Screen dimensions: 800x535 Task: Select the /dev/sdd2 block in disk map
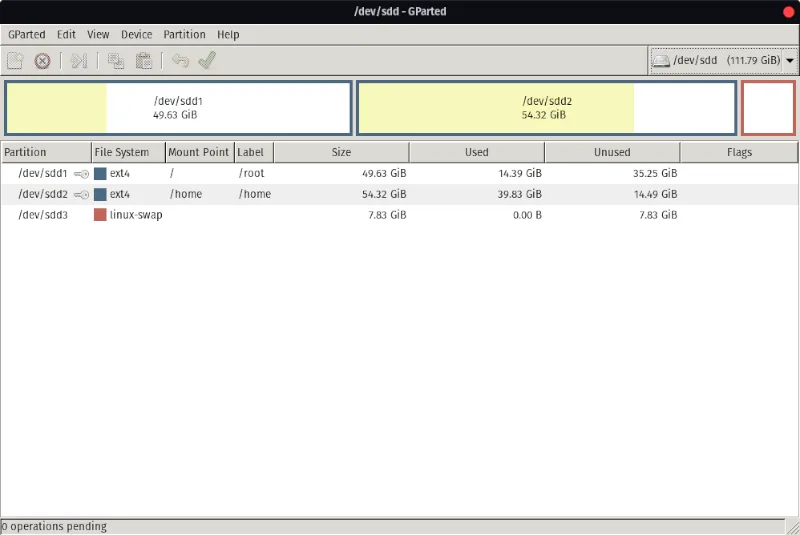pos(546,108)
